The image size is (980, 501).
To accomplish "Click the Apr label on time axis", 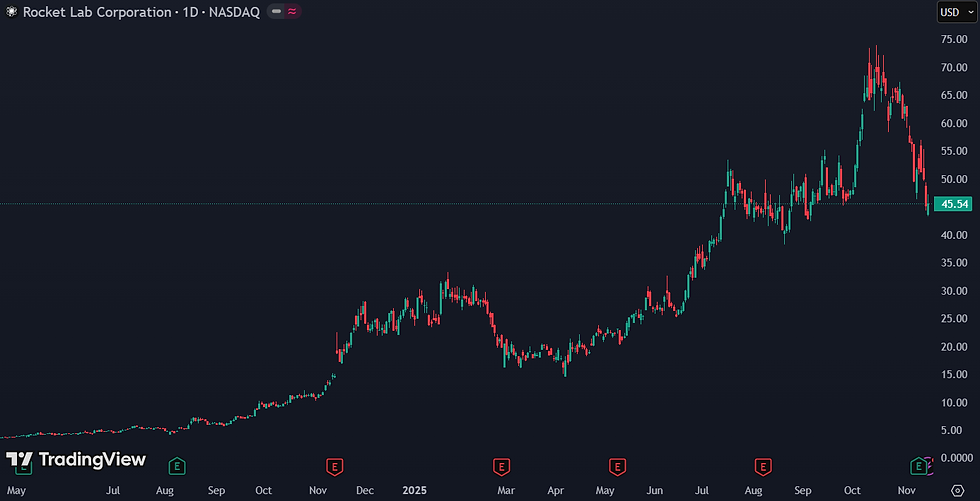I will pyautogui.click(x=556, y=490).
